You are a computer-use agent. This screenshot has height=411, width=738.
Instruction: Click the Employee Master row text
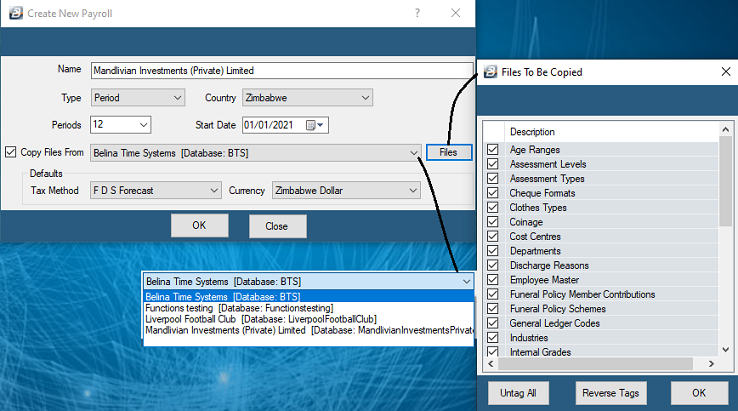[x=544, y=280]
